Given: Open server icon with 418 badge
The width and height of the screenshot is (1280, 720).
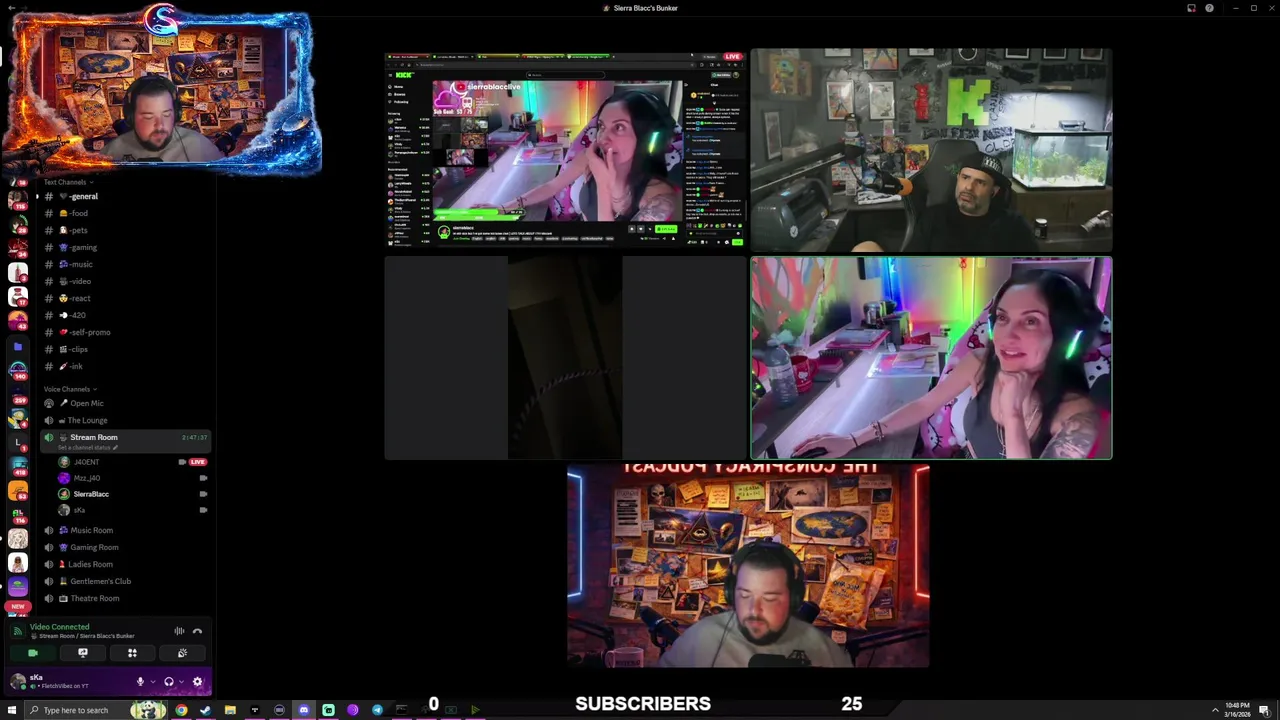Looking at the screenshot, I should pos(18,466).
